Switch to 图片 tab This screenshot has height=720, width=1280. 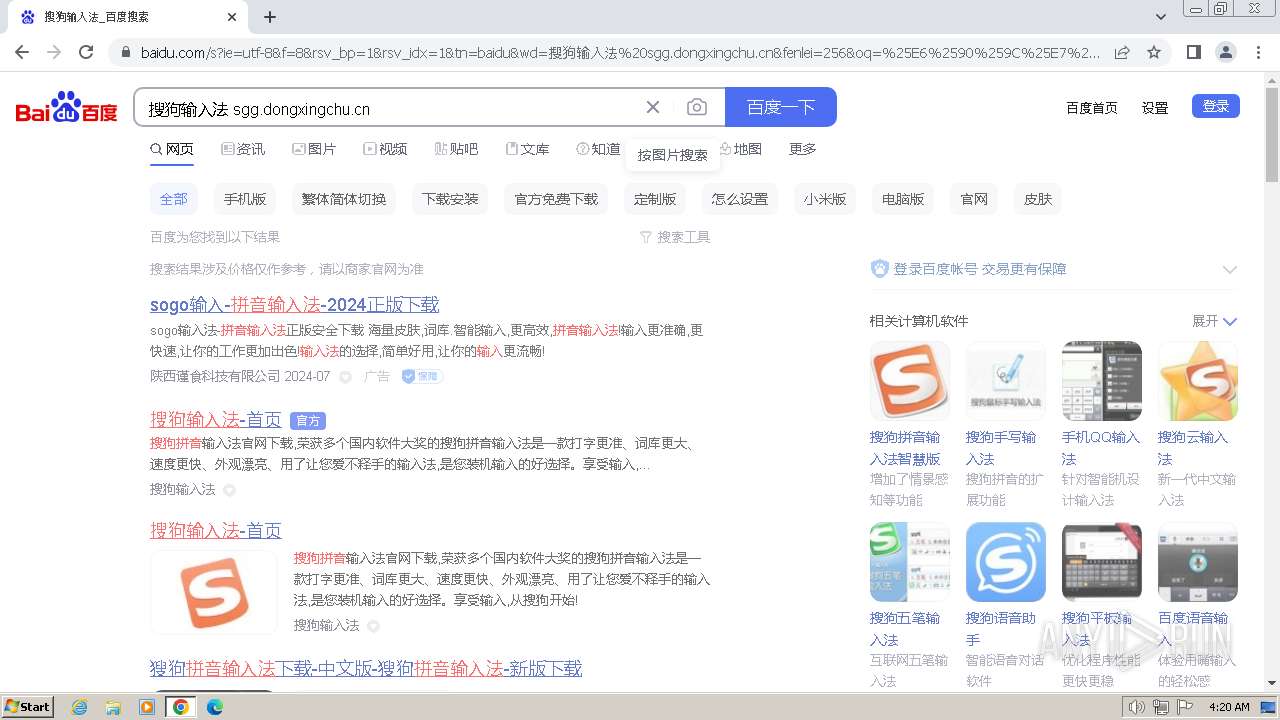coord(314,149)
